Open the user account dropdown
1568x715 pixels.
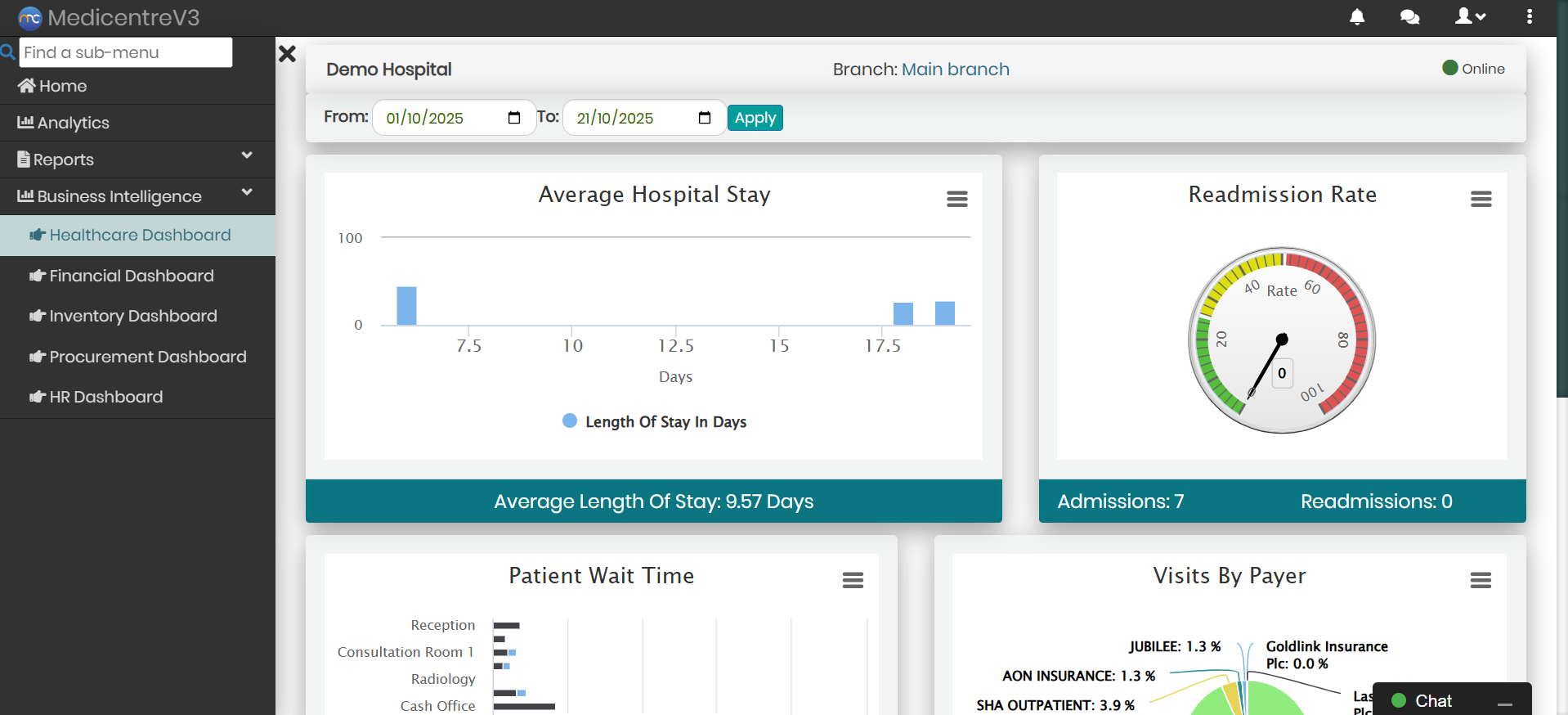coord(1470,17)
